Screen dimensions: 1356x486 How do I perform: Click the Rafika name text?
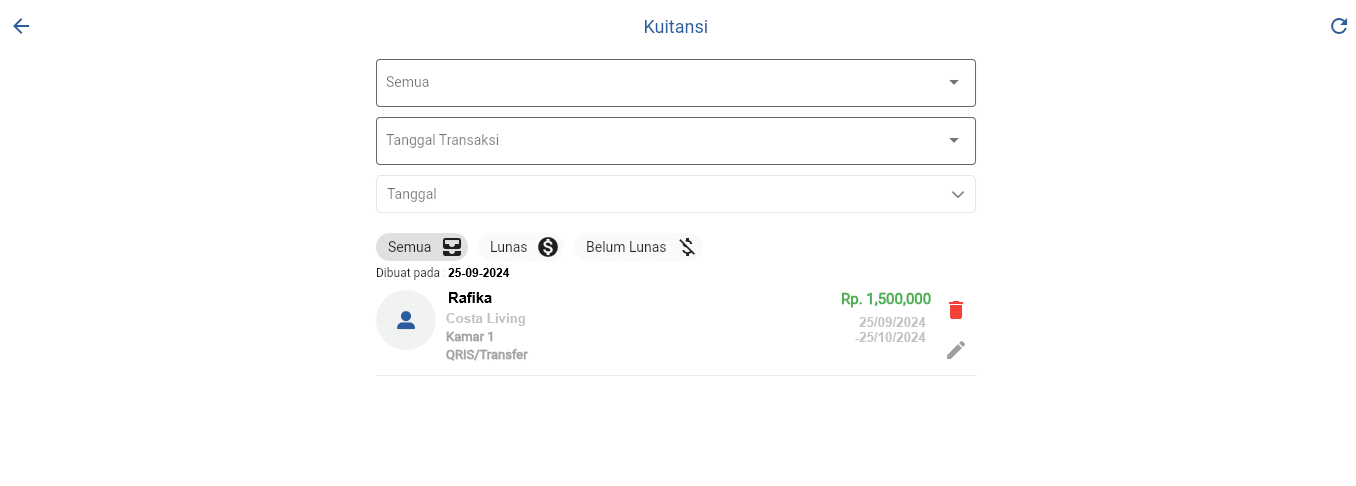[470, 298]
